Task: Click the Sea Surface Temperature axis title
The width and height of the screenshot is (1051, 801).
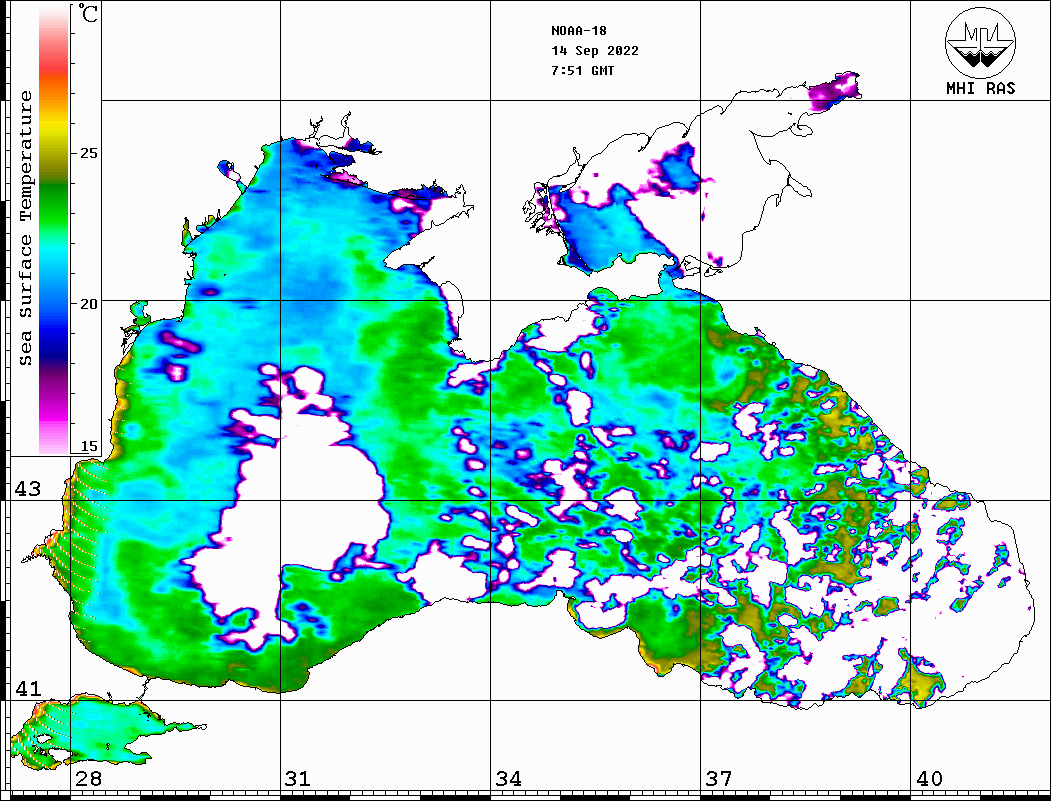Action: coord(25,228)
